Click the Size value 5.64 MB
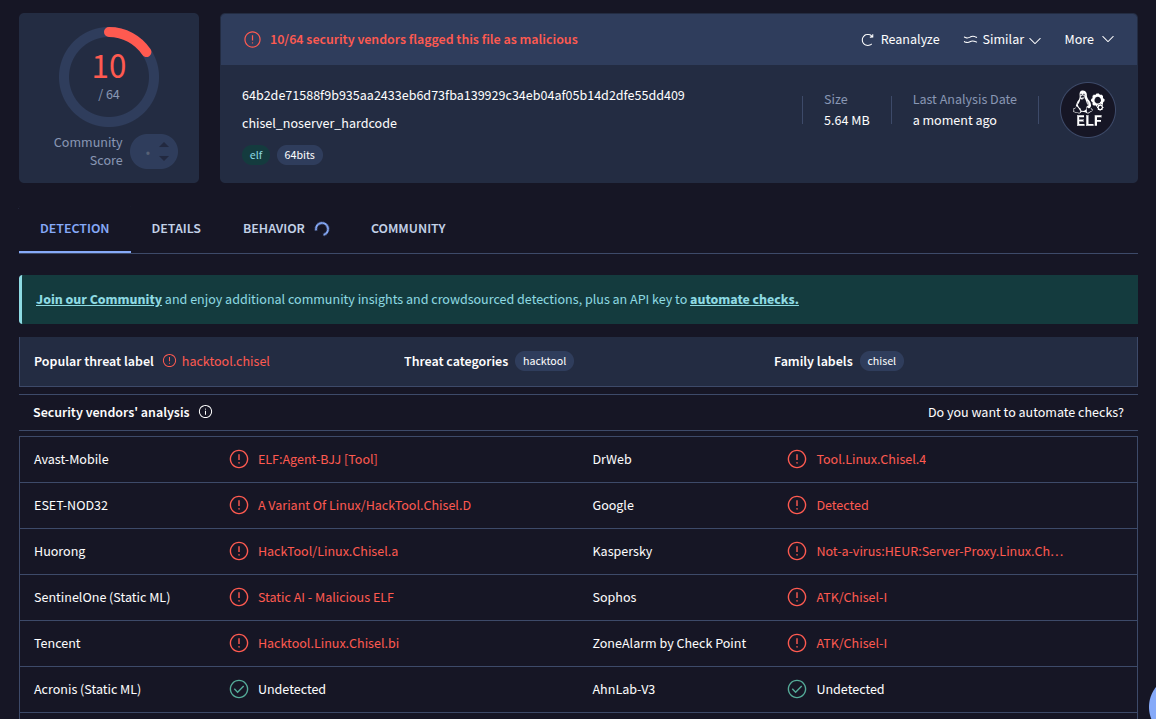 (x=846, y=120)
